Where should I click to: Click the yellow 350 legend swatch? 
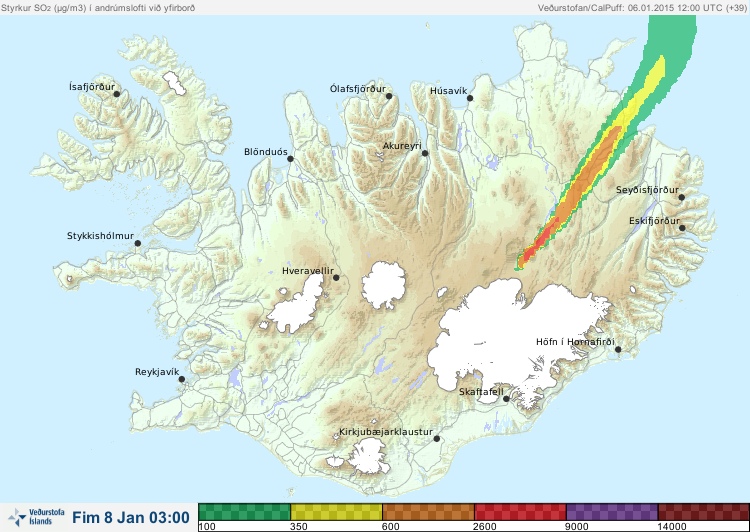(x=336, y=512)
